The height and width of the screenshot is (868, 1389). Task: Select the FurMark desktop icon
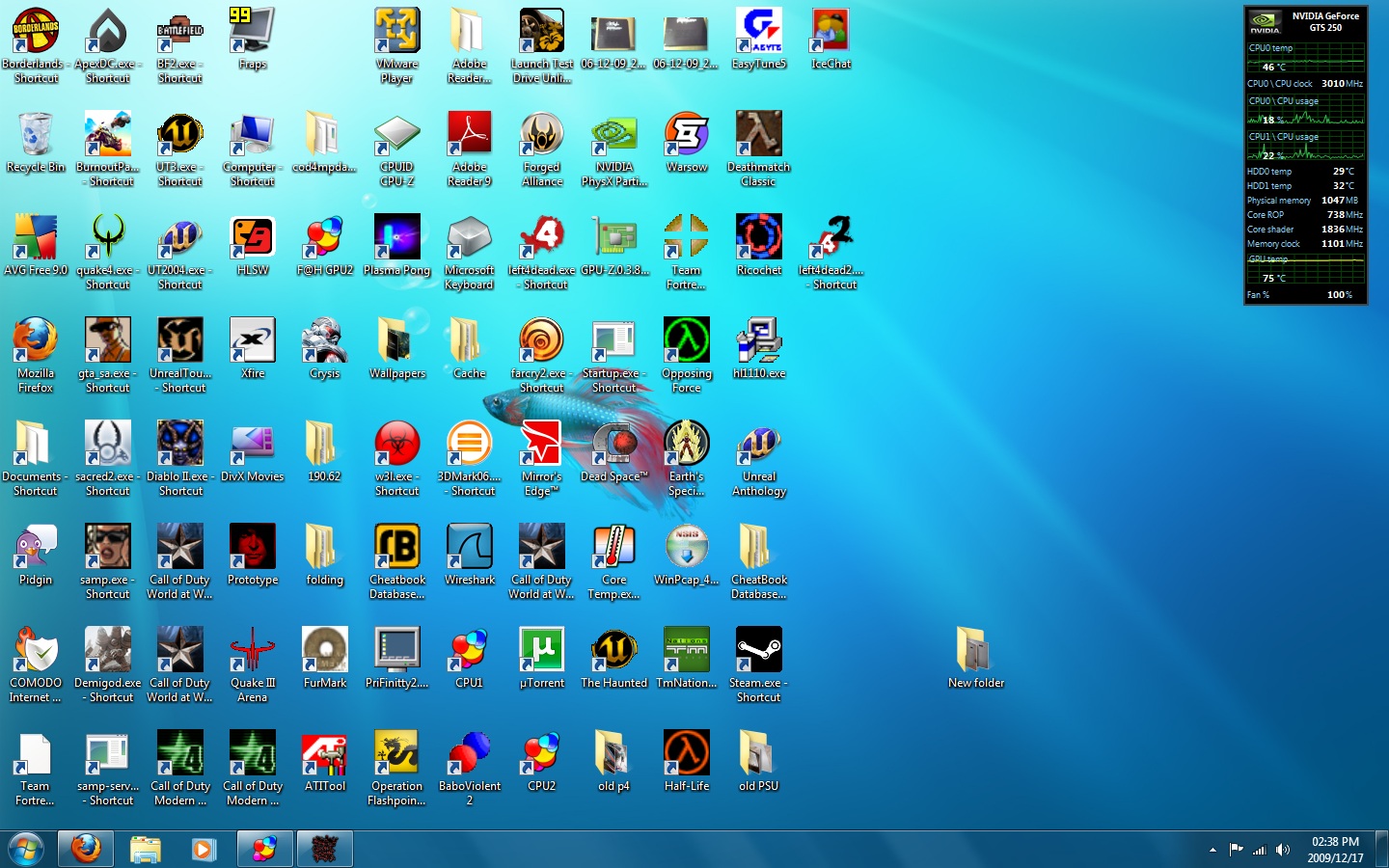(325, 650)
